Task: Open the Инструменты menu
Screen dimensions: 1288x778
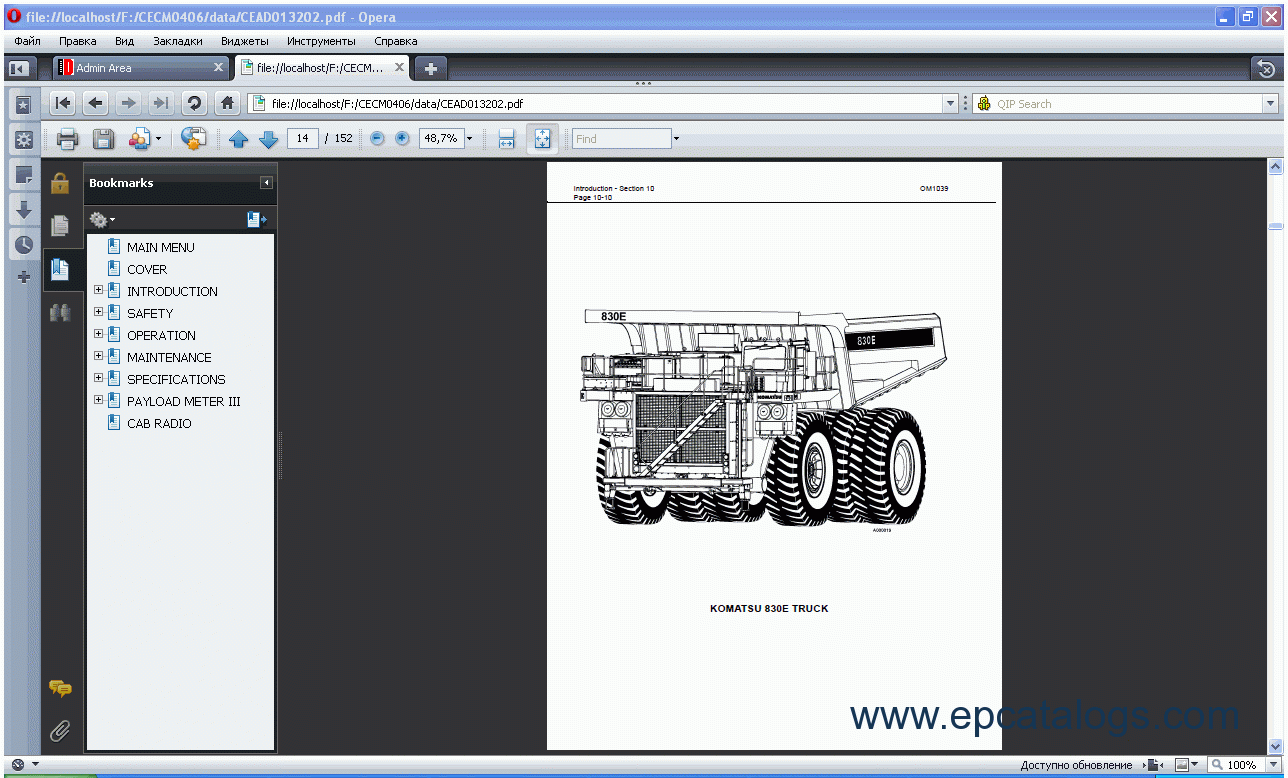Action: click(x=321, y=41)
